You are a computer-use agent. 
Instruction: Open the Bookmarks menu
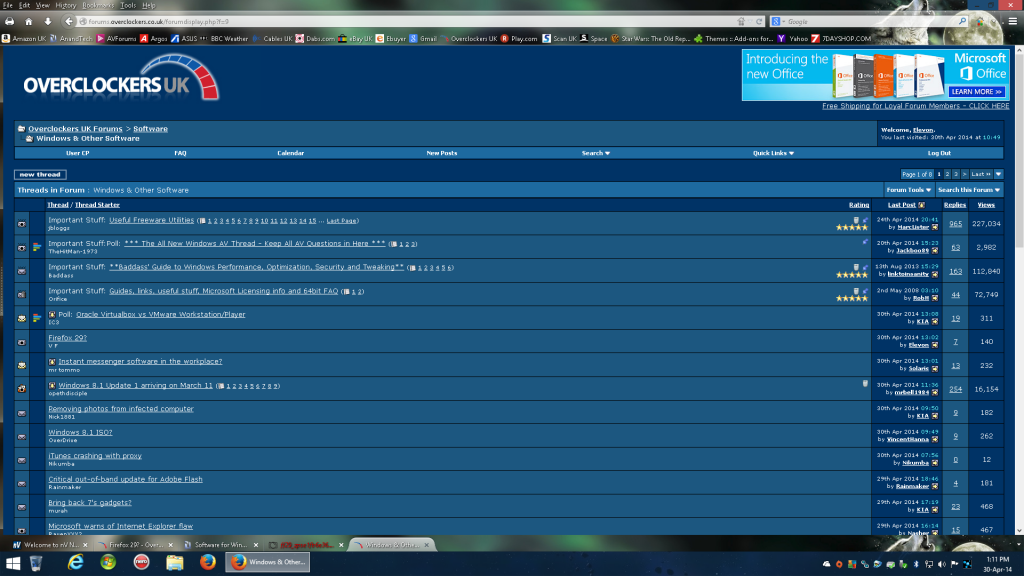pos(98,5)
